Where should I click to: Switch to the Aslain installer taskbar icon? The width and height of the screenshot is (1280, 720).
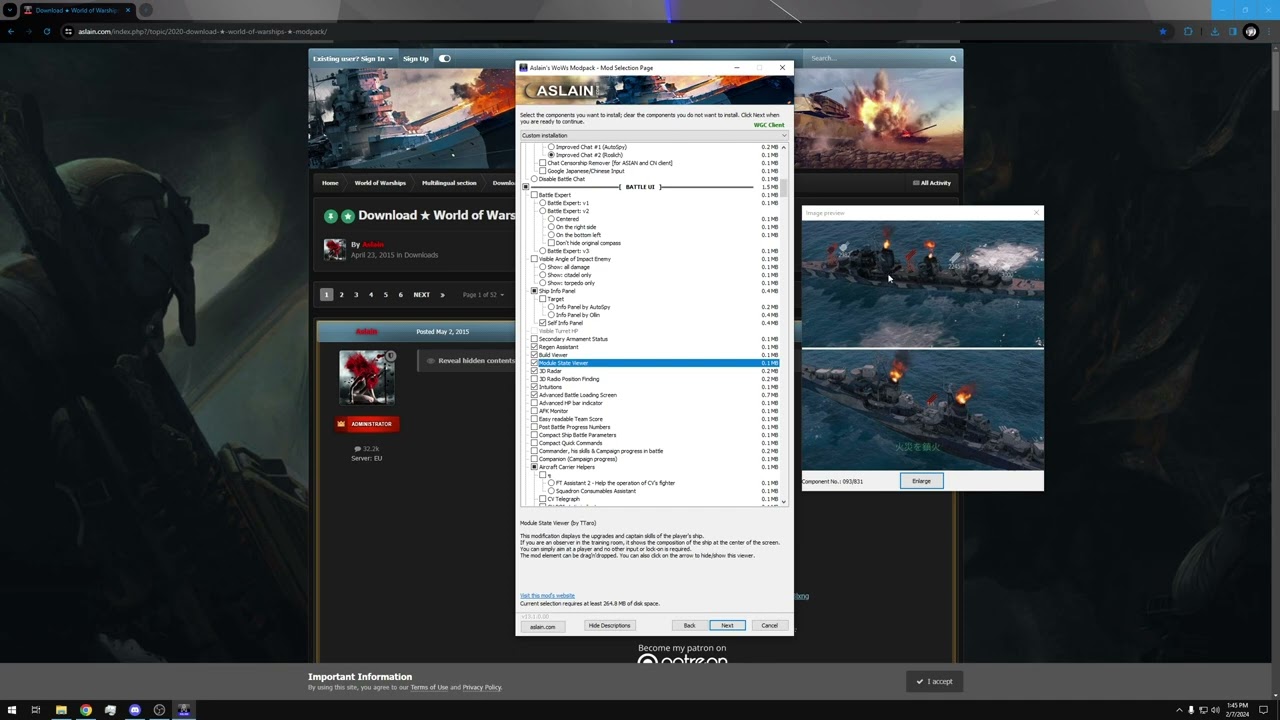184,710
